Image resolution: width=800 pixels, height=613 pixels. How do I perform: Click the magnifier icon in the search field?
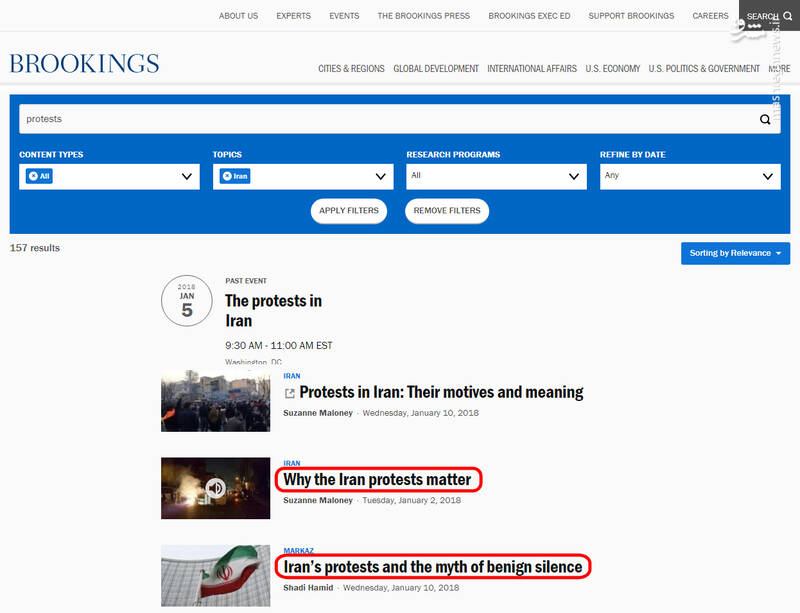point(765,119)
